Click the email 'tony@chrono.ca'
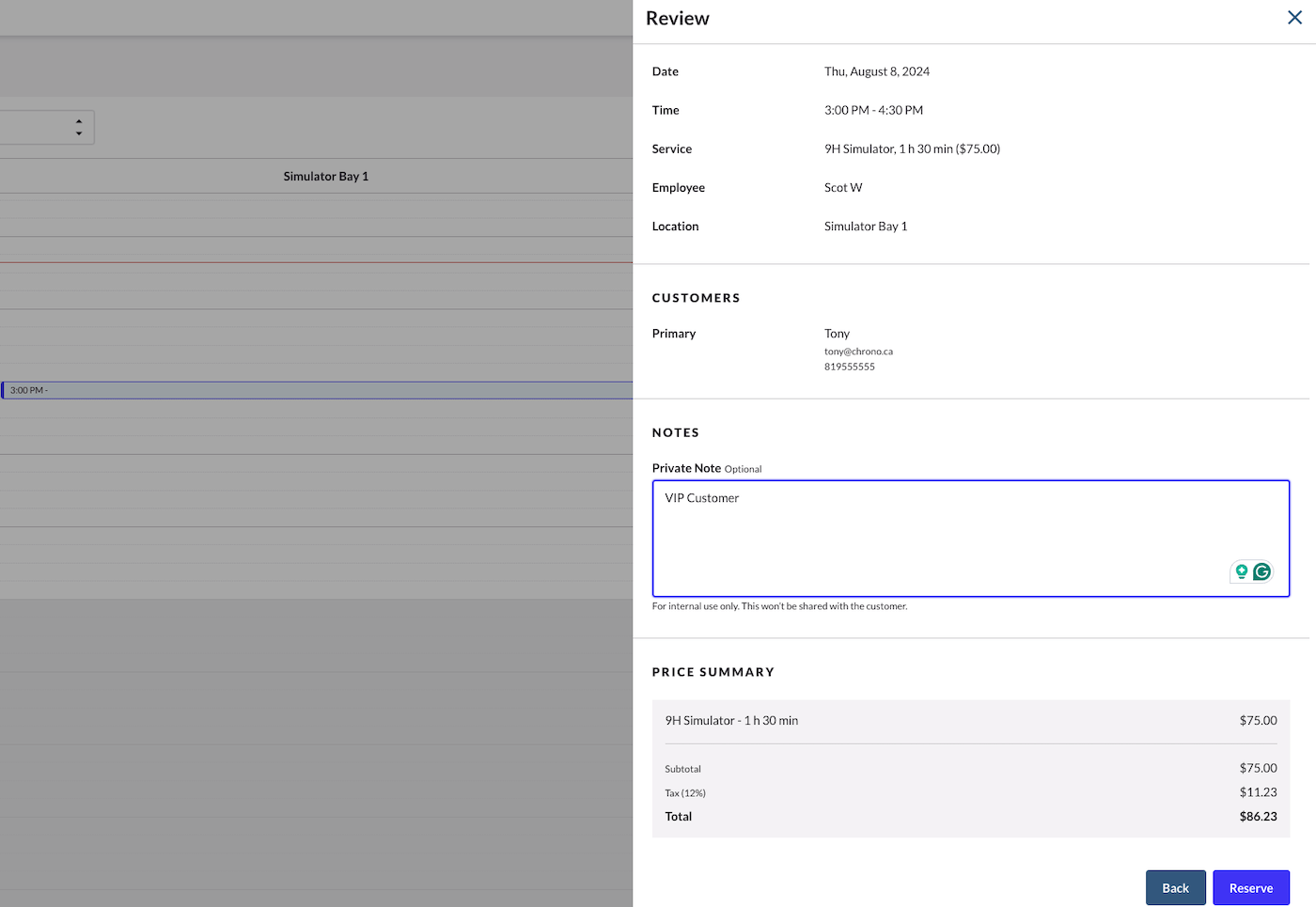The width and height of the screenshot is (1316, 907). click(858, 352)
